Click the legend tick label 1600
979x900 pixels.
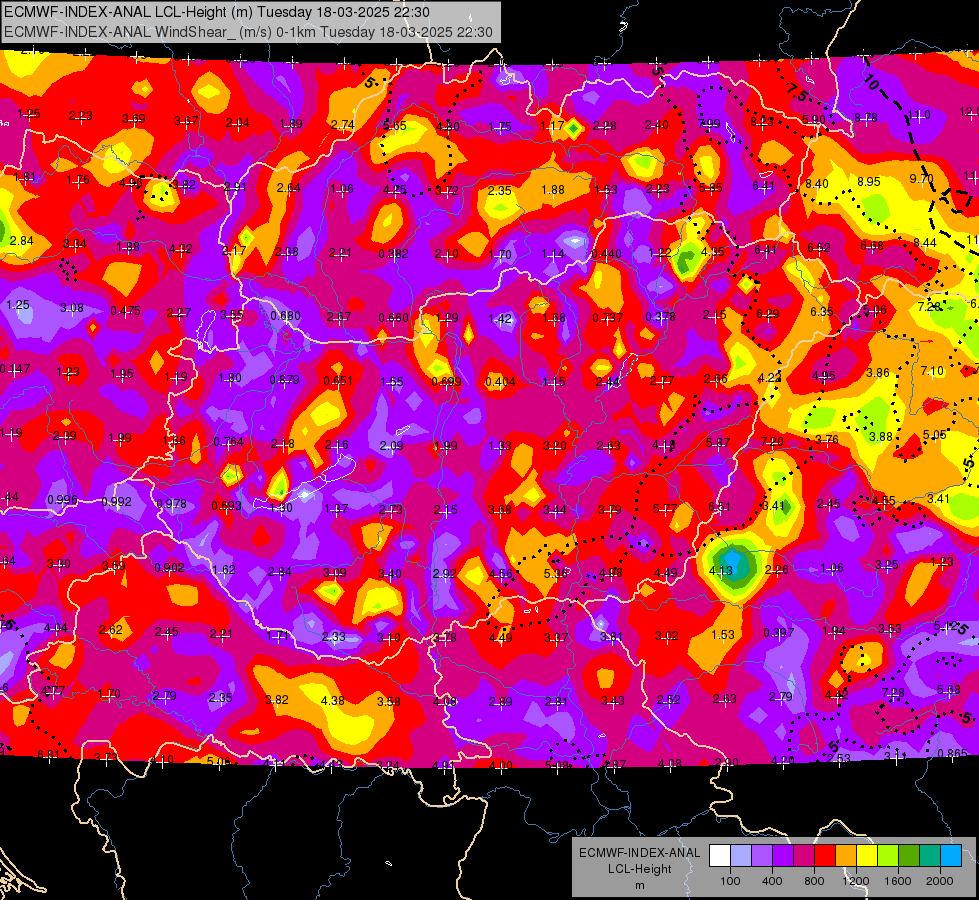(x=897, y=881)
